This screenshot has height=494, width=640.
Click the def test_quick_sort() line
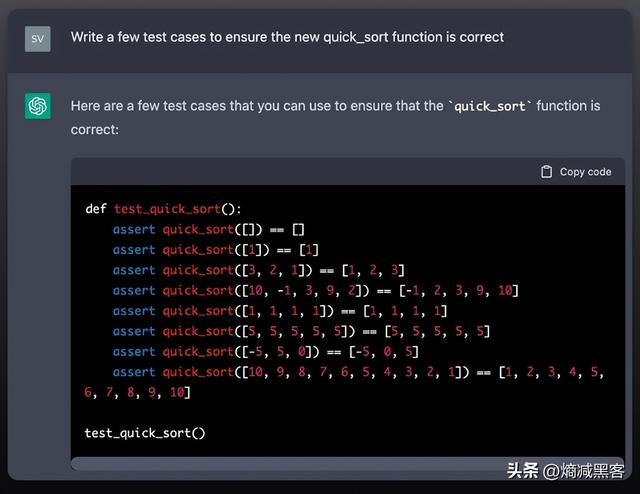164,209
